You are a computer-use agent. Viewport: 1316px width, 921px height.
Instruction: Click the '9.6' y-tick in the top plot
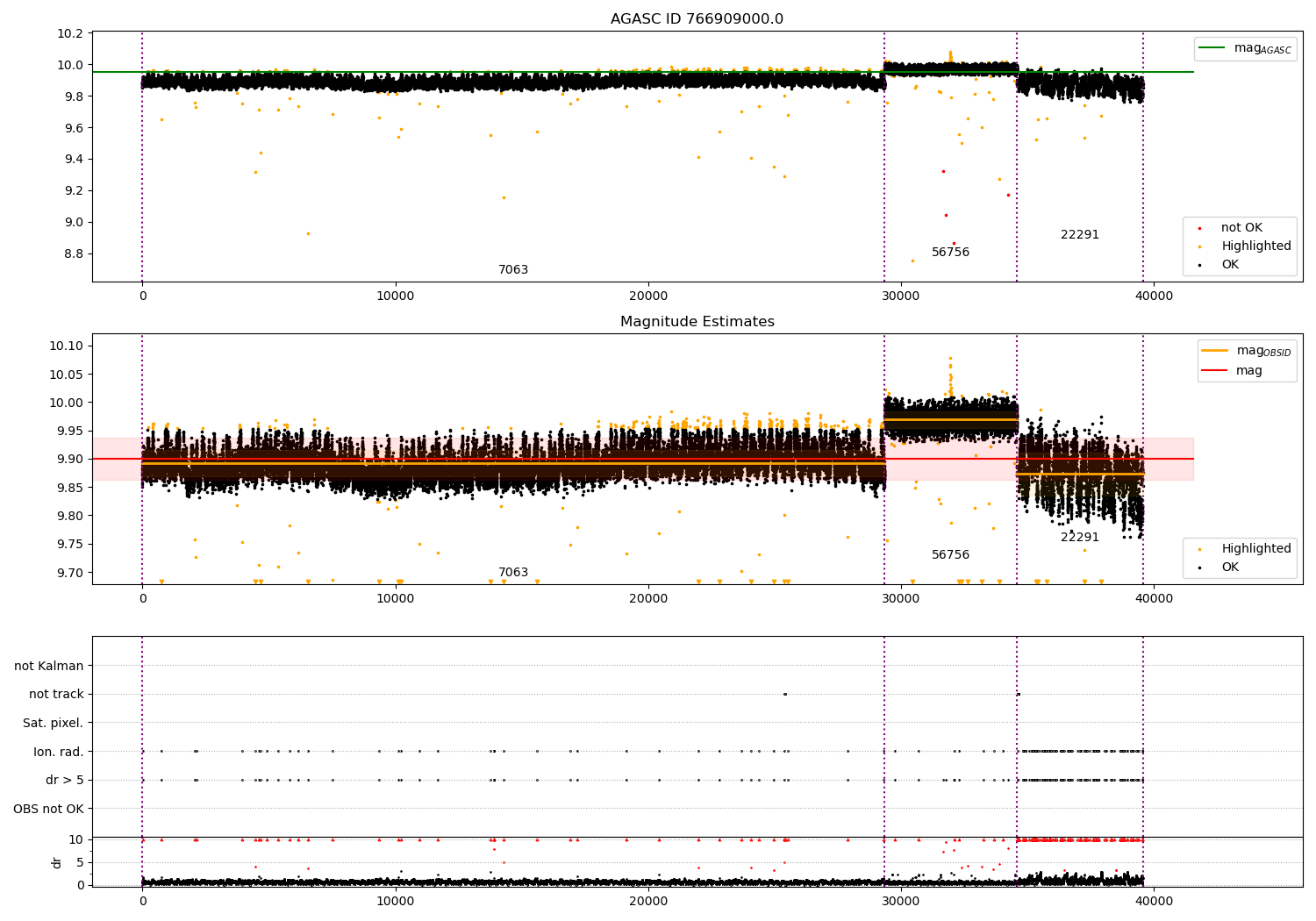tap(72, 128)
